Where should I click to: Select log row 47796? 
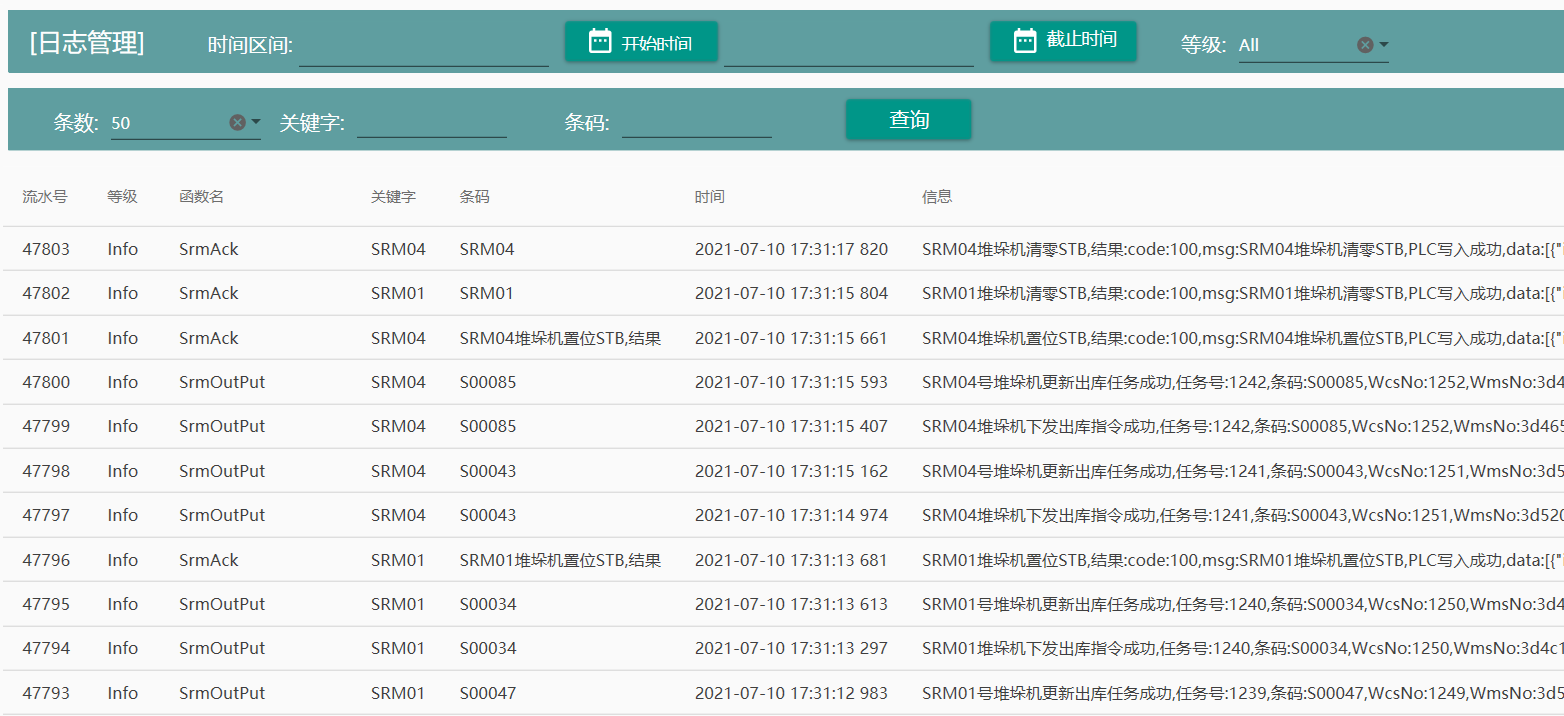pyautogui.click(x=782, y=560)
